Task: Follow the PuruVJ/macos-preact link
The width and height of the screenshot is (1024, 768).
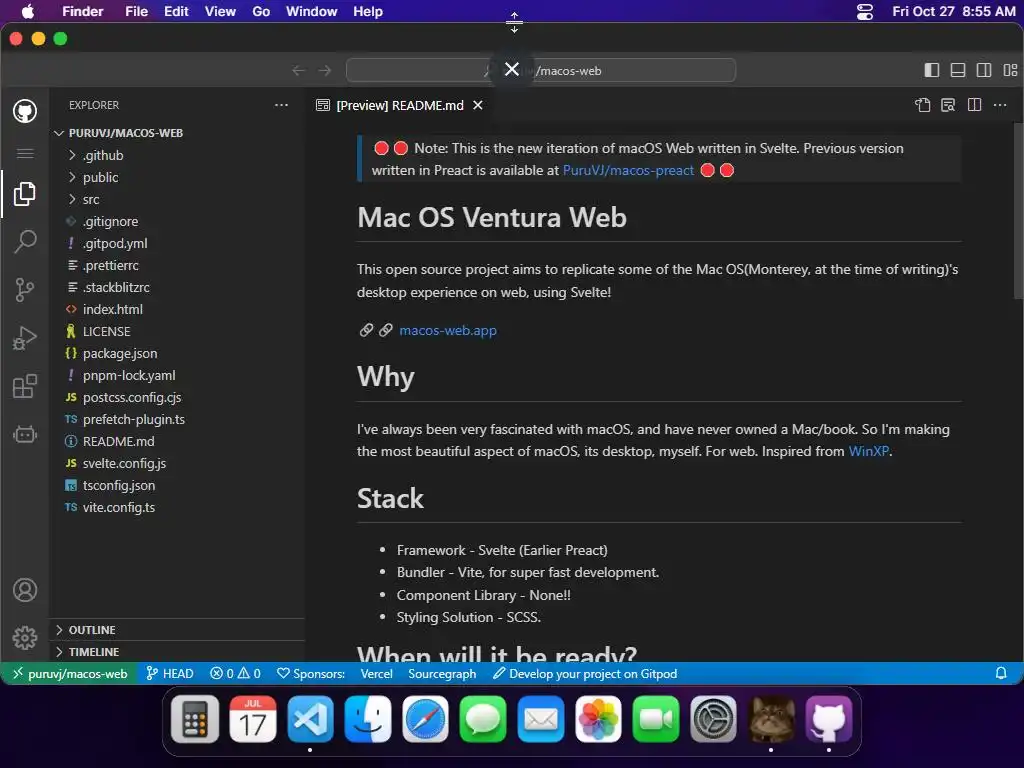Action: click(x=628, y=170)
